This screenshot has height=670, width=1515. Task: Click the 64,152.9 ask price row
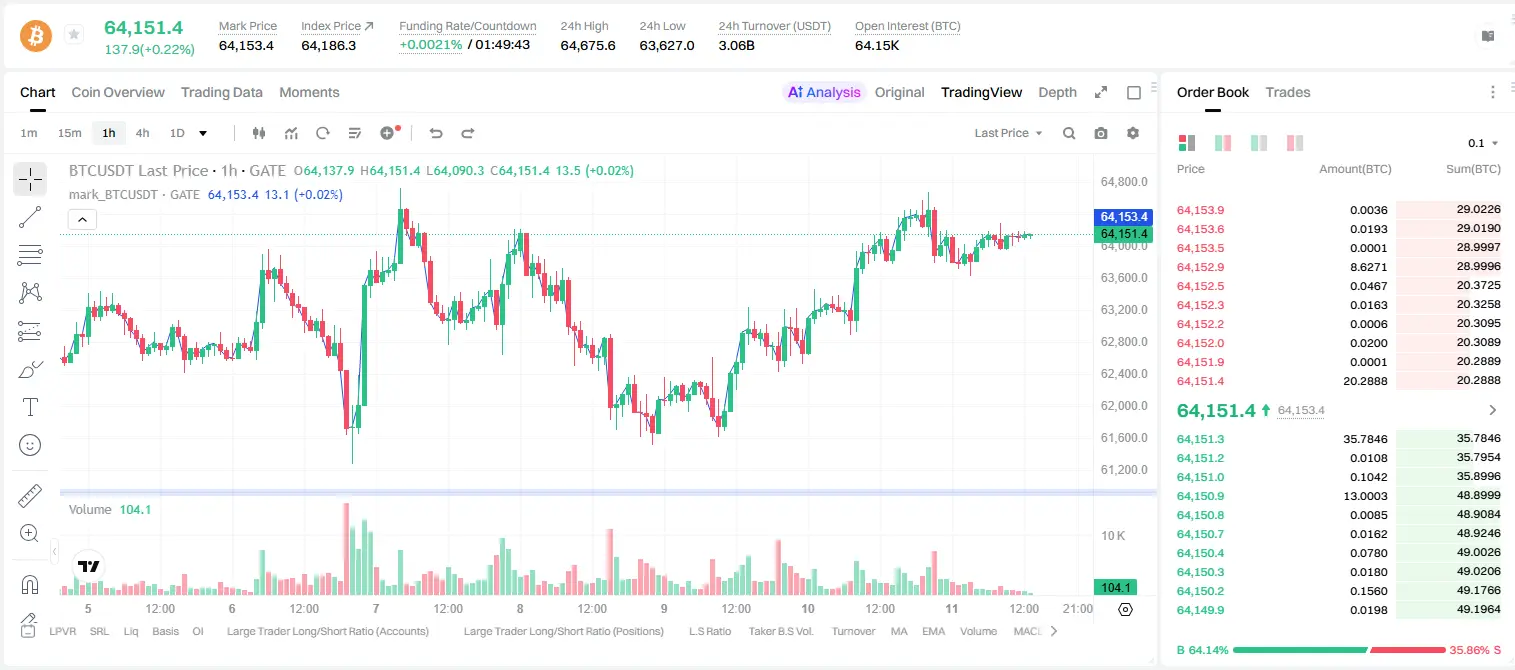coord(1338,267)
